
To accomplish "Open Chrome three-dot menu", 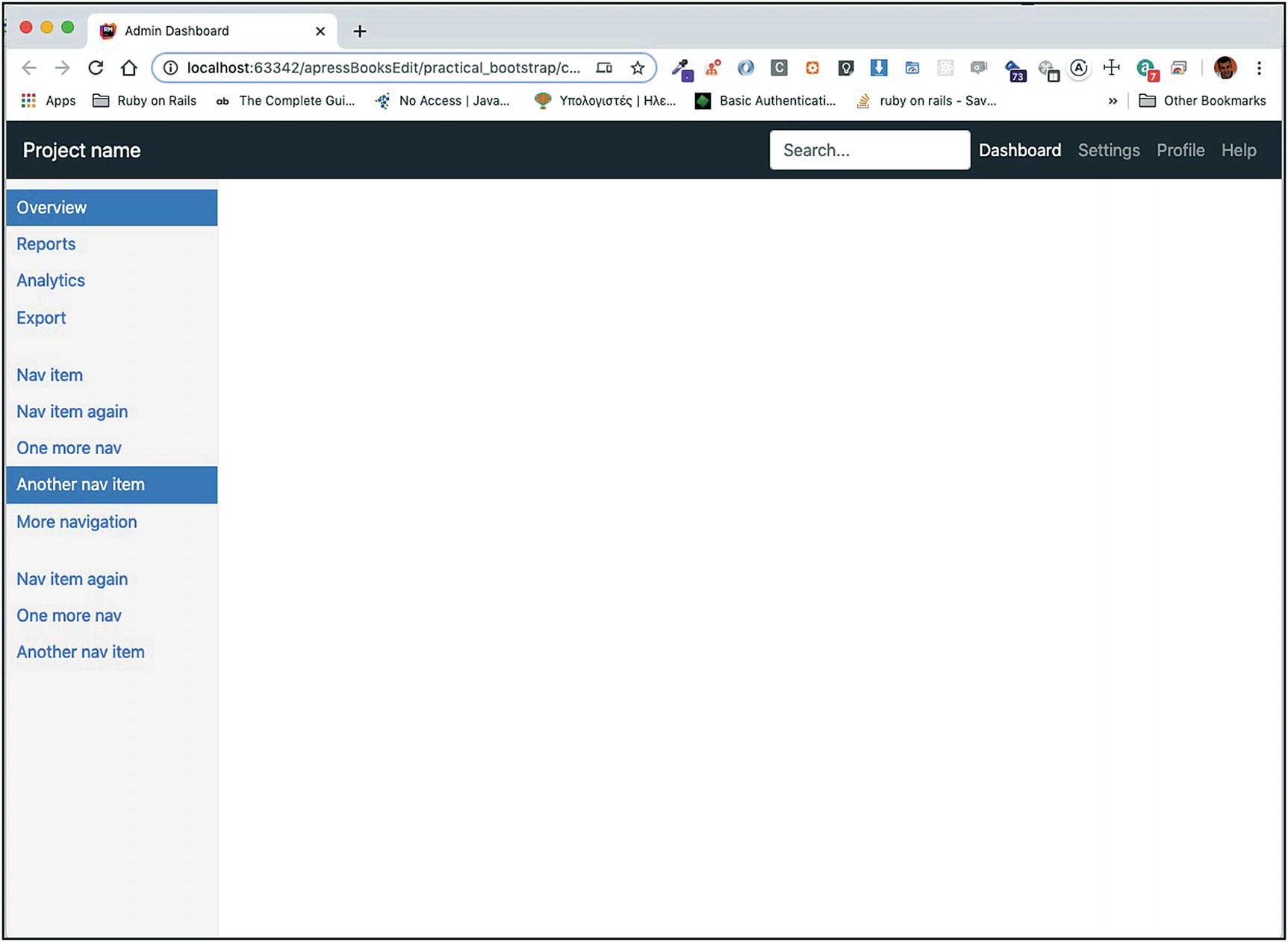I will point(1259,68).
